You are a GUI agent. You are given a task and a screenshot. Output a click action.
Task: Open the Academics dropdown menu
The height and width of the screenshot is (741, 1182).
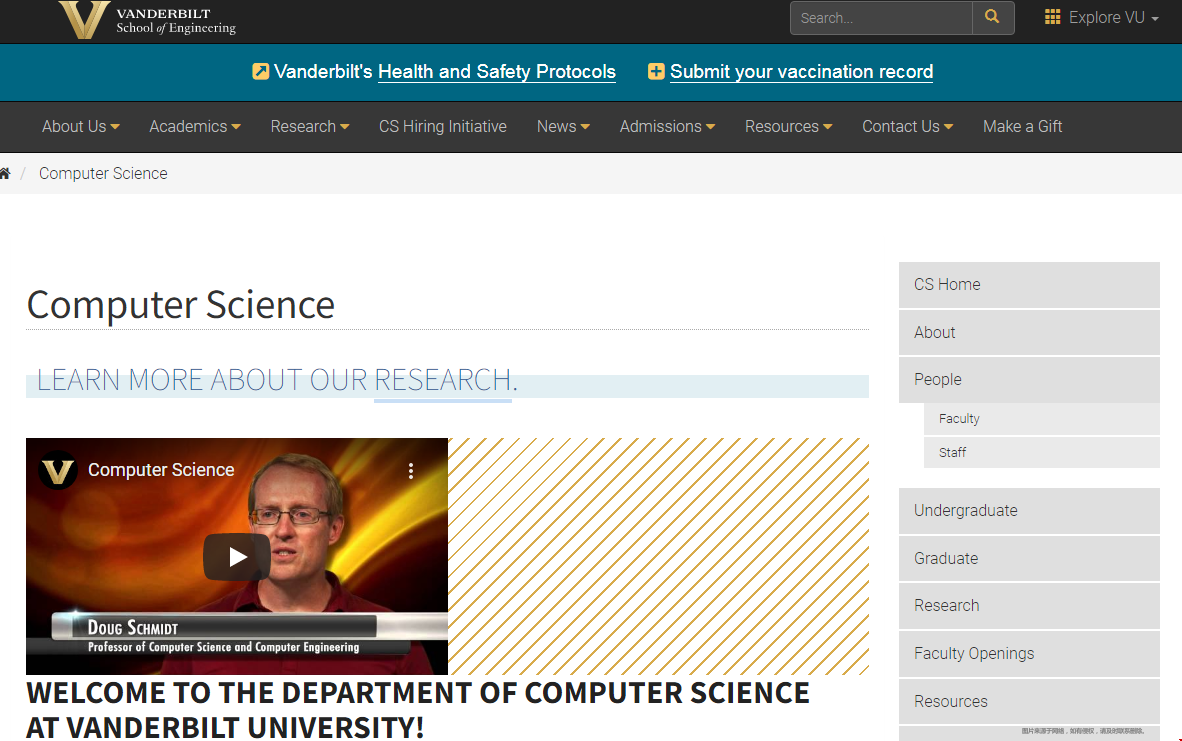194,127
